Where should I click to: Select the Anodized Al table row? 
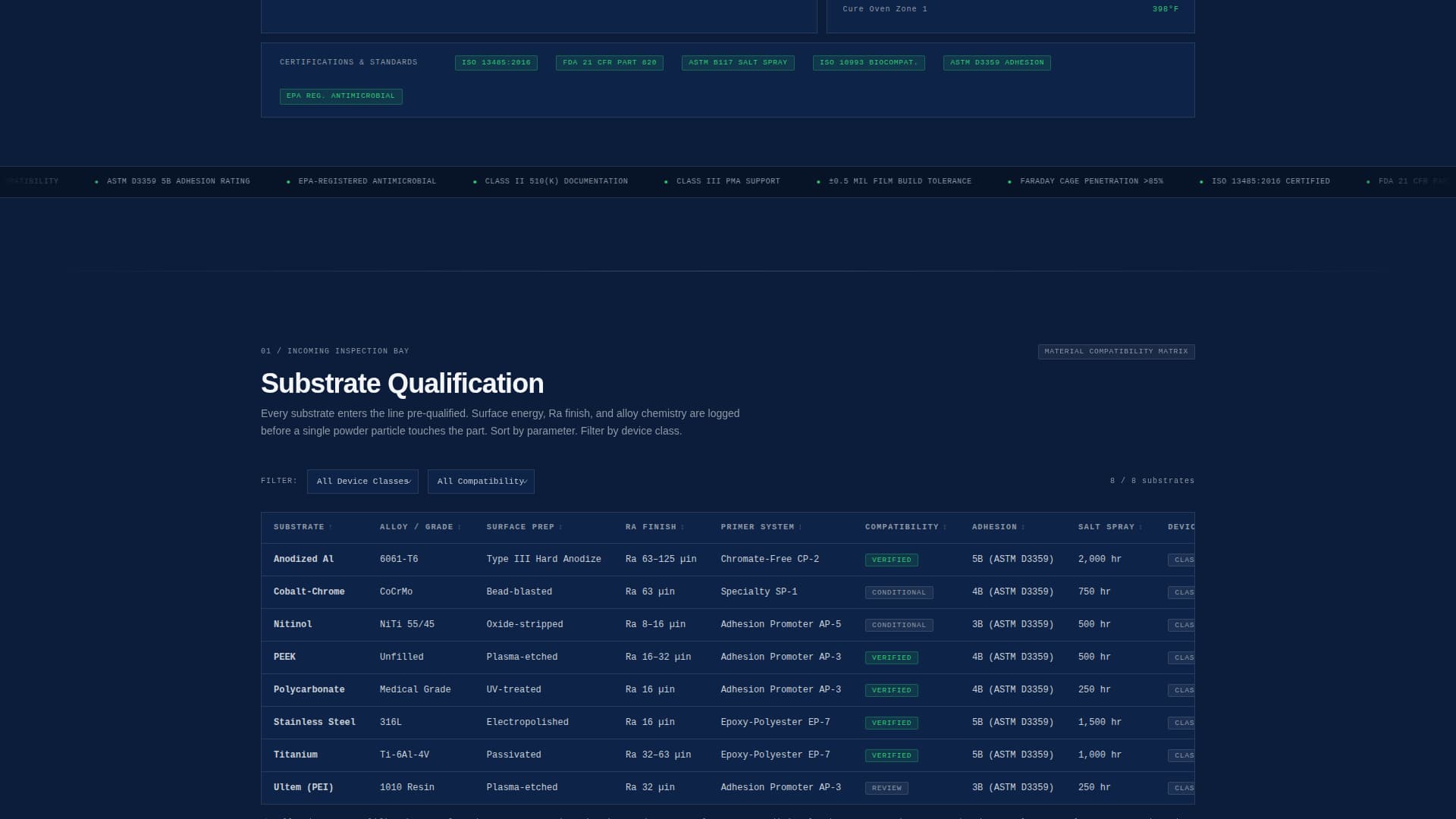[x=303, y=560]
